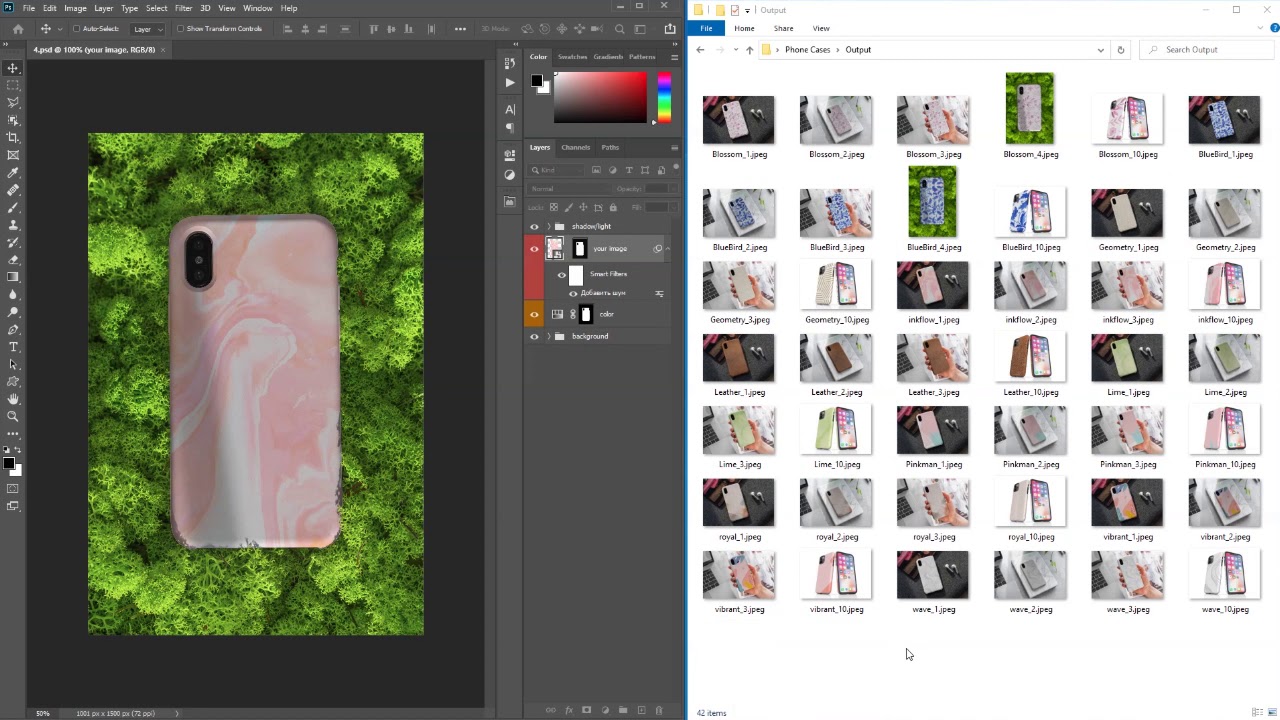Click the Share icon in Photoshop options bar

670,29
